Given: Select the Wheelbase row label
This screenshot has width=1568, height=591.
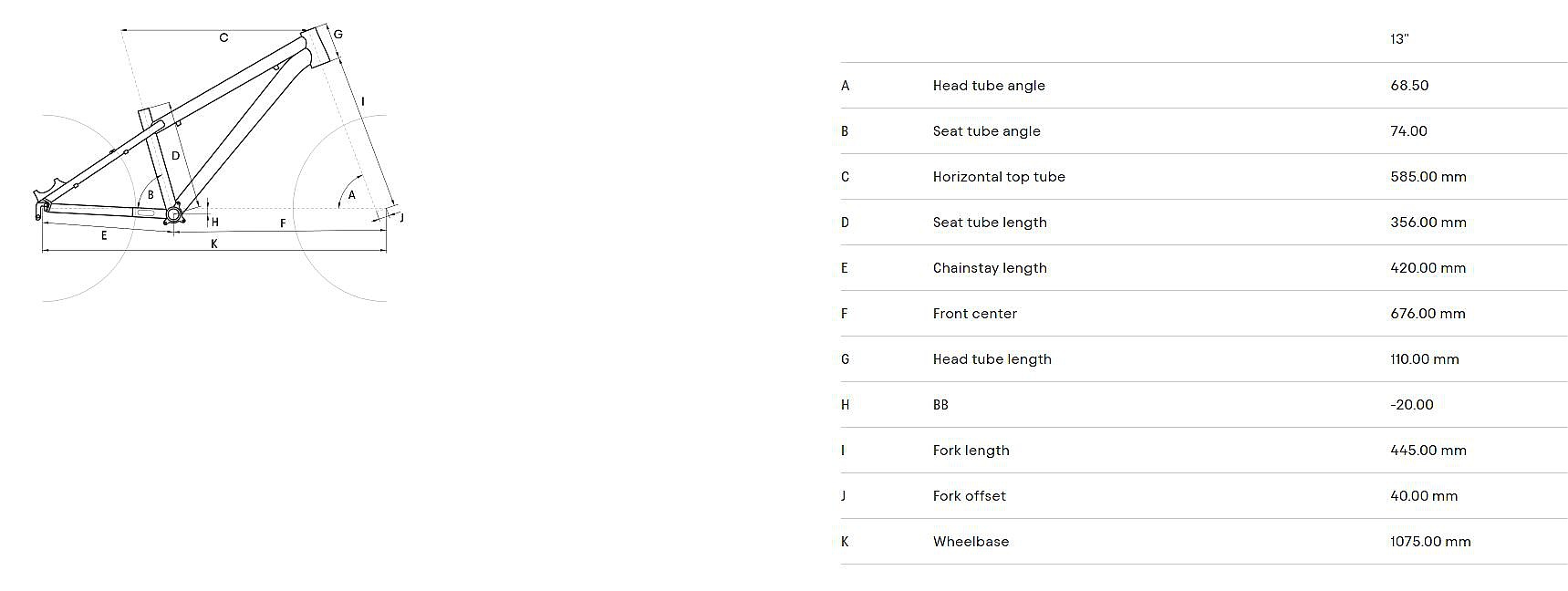Looking at the screenshot, I should coord(971,542).
